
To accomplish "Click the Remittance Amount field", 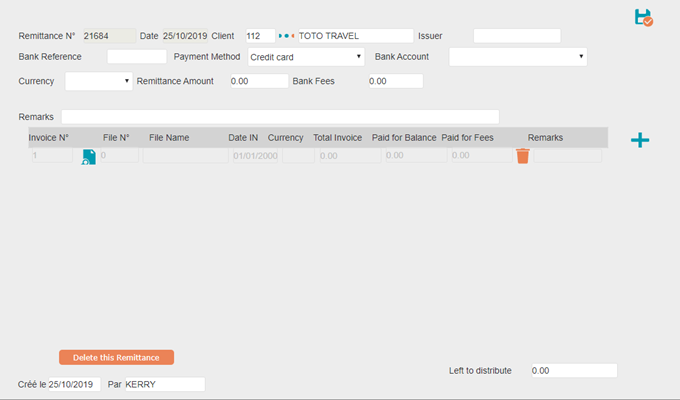I will pos(259,81).
